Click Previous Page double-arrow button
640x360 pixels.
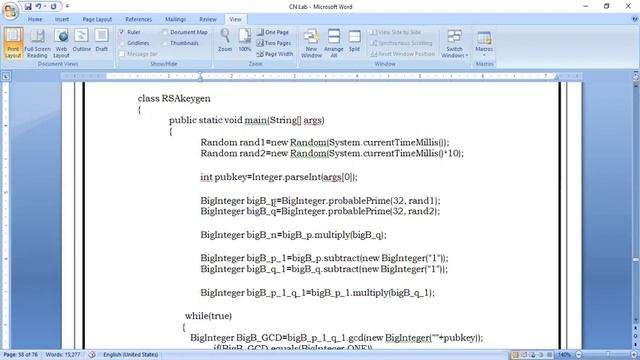[636, 329]
